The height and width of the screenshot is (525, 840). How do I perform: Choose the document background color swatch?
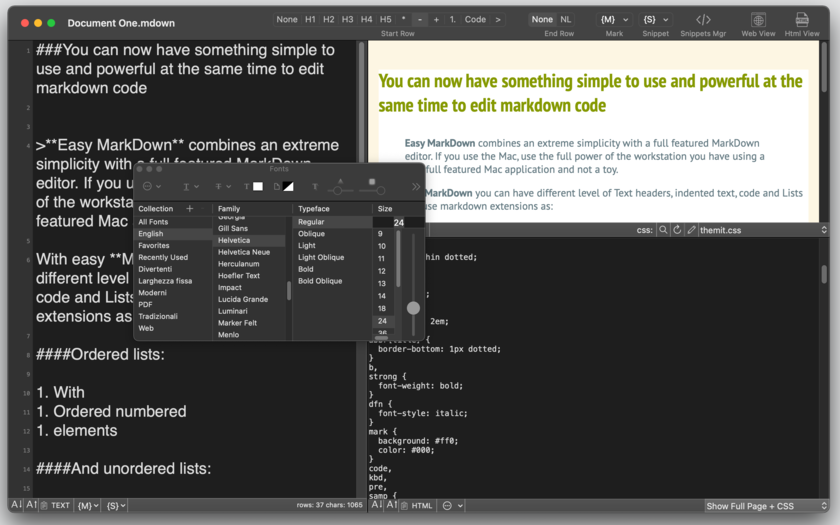point(288,186)
